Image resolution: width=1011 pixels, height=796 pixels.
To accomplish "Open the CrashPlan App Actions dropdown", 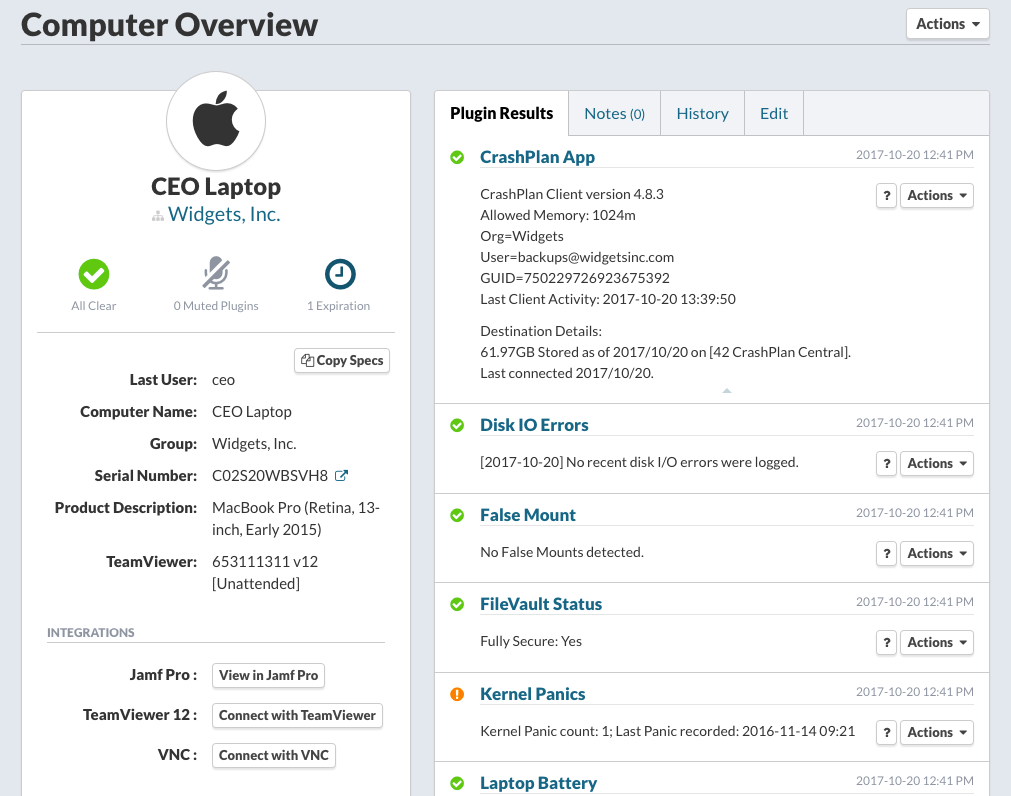I will pyautogui.click(x=936, y=195).
